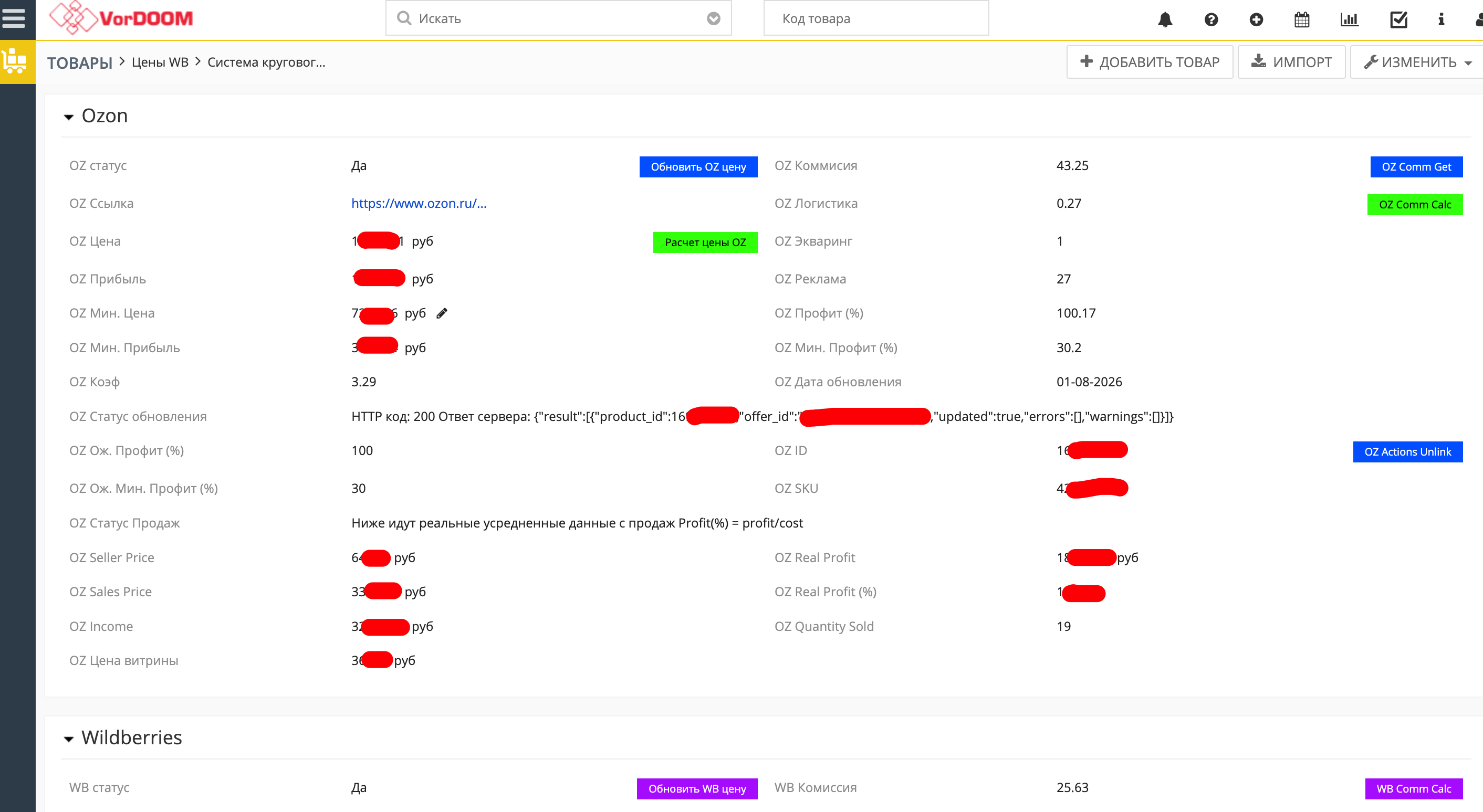
Task: Focus the Искать search field
Action: pos(558,18)
